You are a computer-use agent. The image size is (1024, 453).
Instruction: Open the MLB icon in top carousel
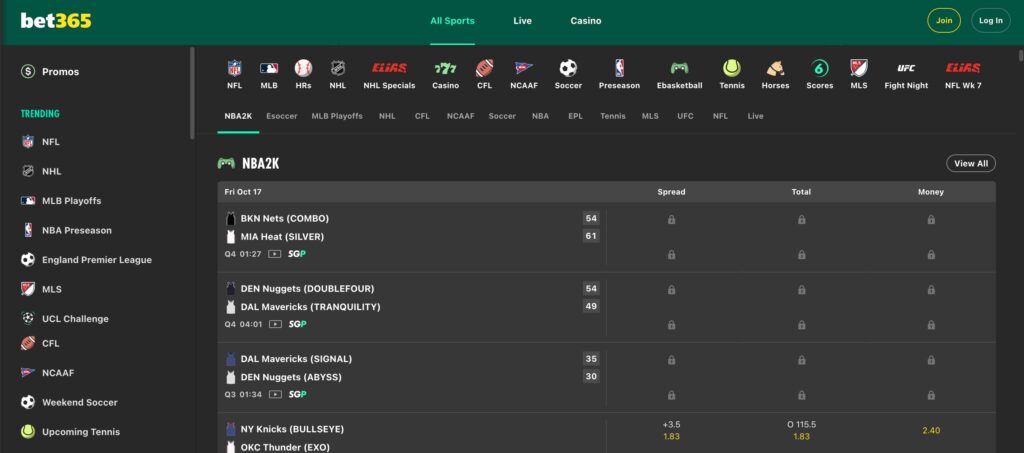269,69
